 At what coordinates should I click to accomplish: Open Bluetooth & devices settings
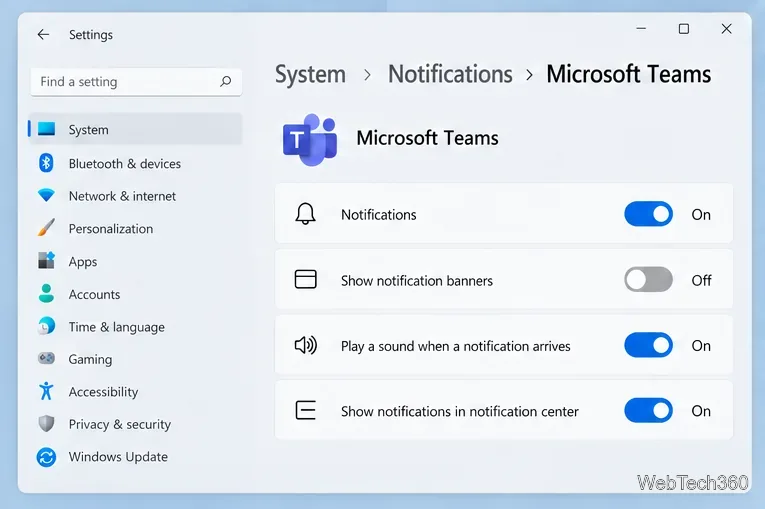pyautogui.click(x=124, y=163)
